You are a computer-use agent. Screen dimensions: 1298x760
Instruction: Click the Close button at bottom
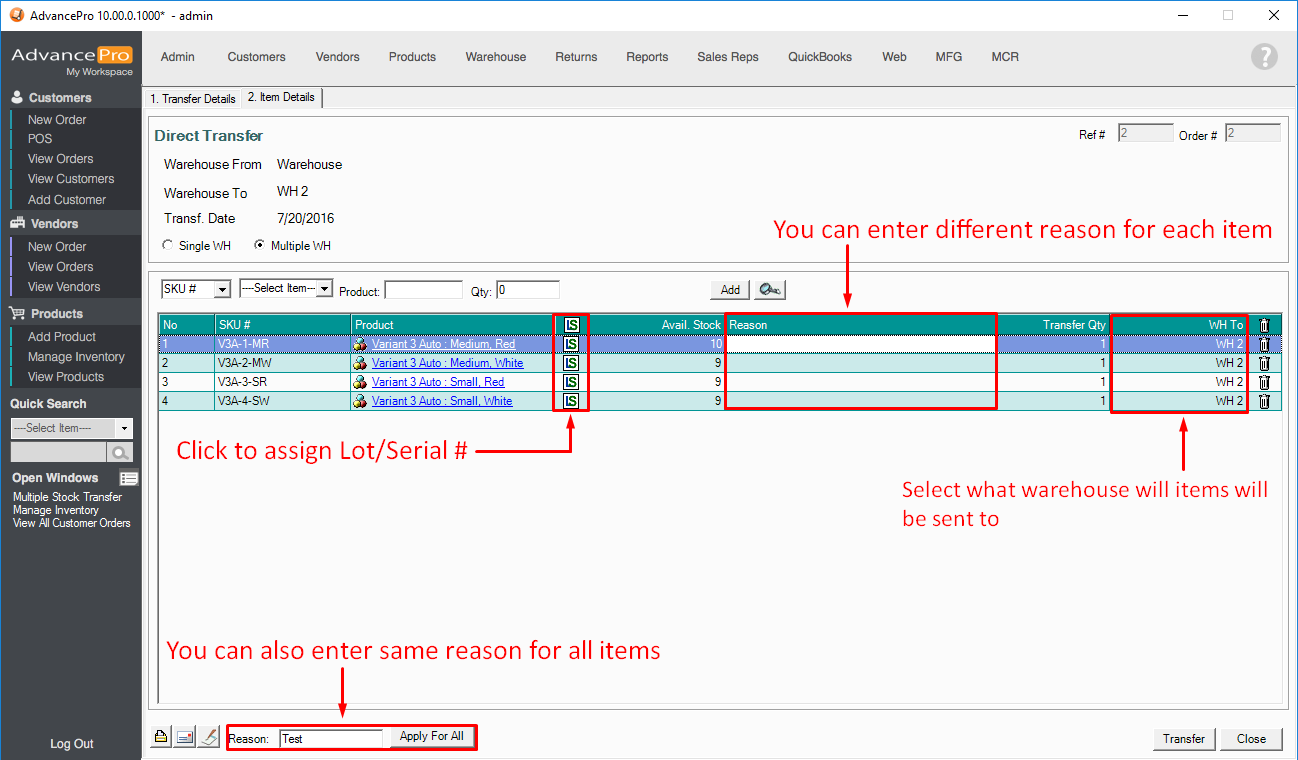tap(1251, 739)
